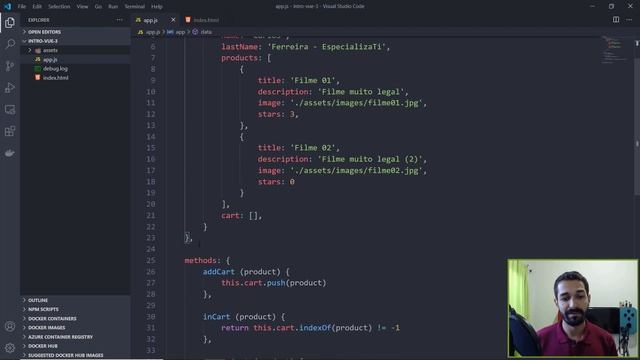Click the inCart method name

click(216, 317)
